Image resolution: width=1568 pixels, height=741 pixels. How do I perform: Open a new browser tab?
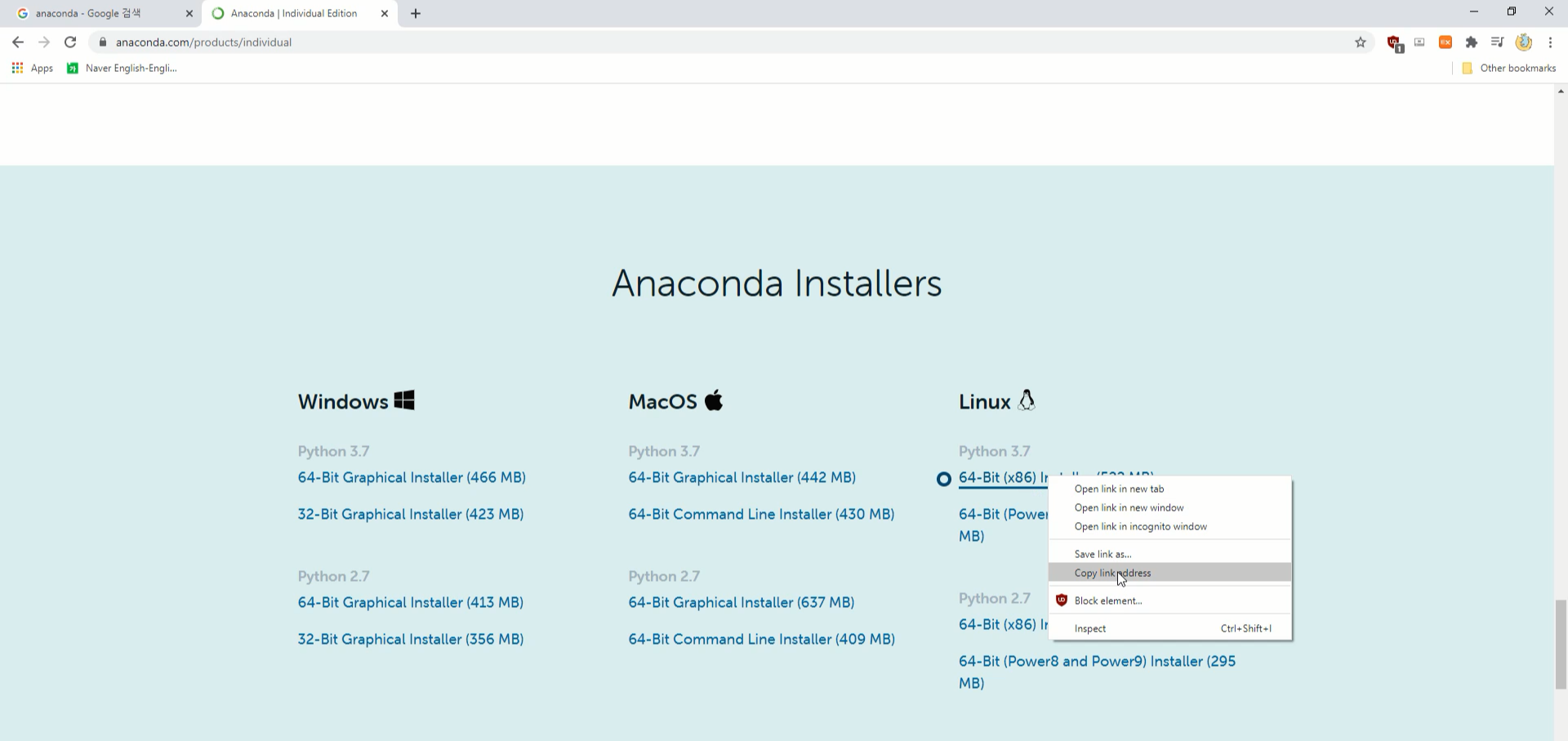pyautogui.click(x=416, y=13)
